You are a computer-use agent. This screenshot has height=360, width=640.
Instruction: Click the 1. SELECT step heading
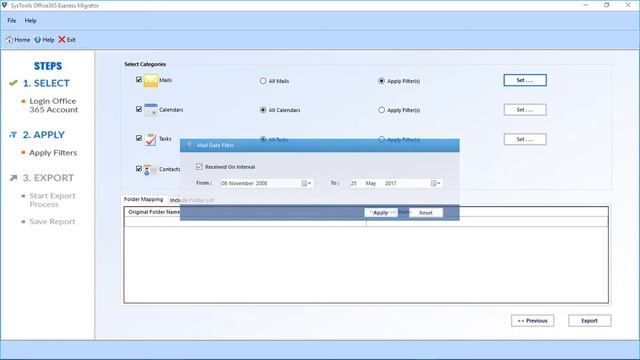[46, 83]
